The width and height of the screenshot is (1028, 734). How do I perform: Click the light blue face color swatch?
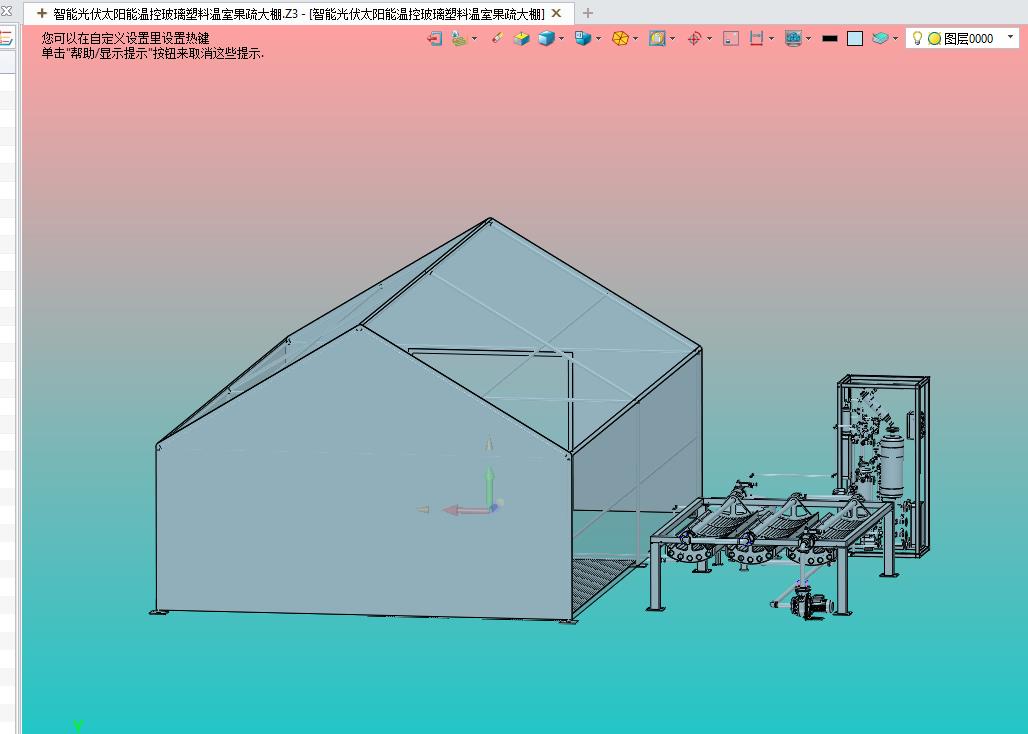pos(855,39)
